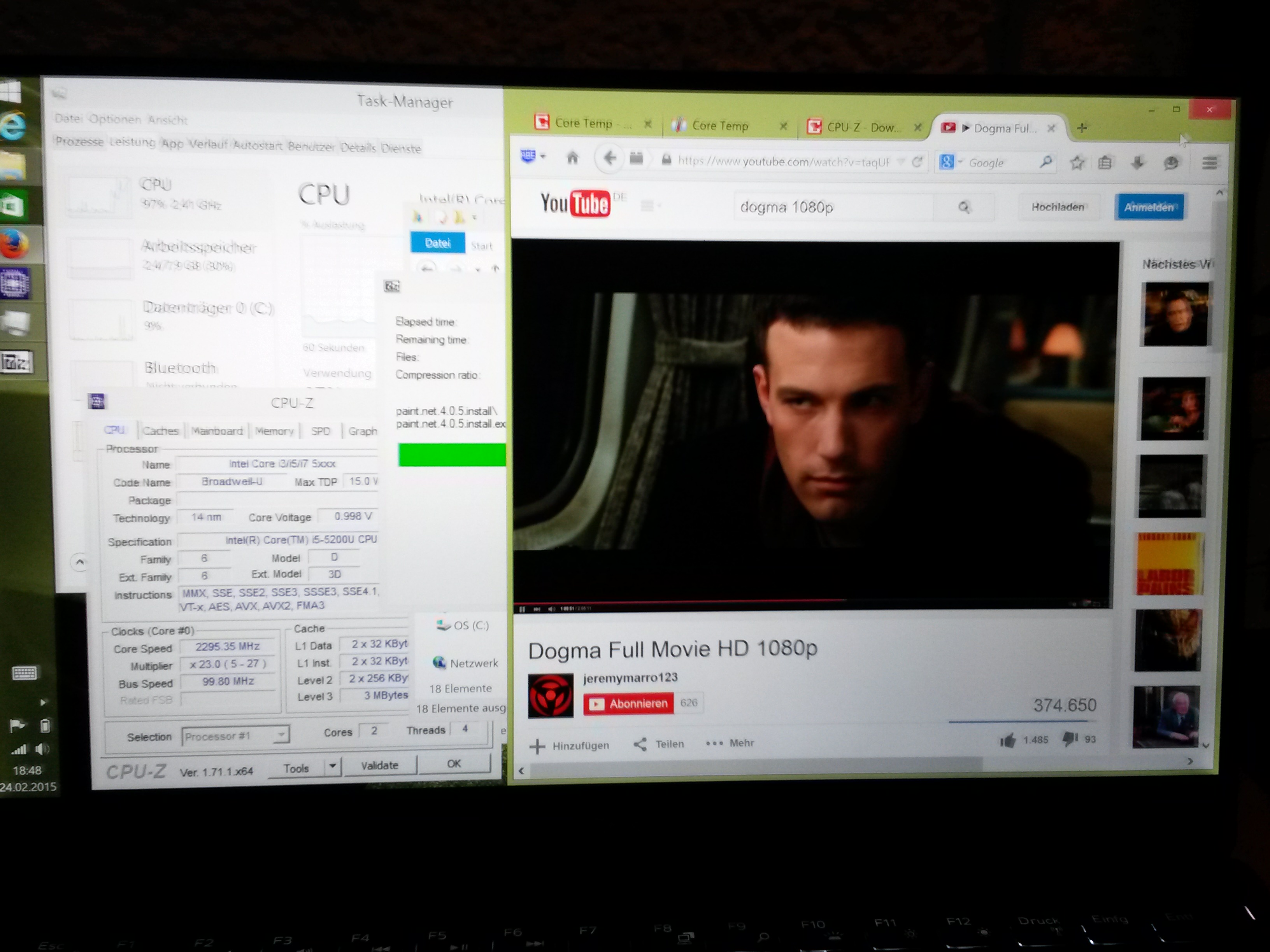Viewport: 1270px width, 952px height.
Task: Bookmark page with the star icon
Action: [x=1077, y=164]
